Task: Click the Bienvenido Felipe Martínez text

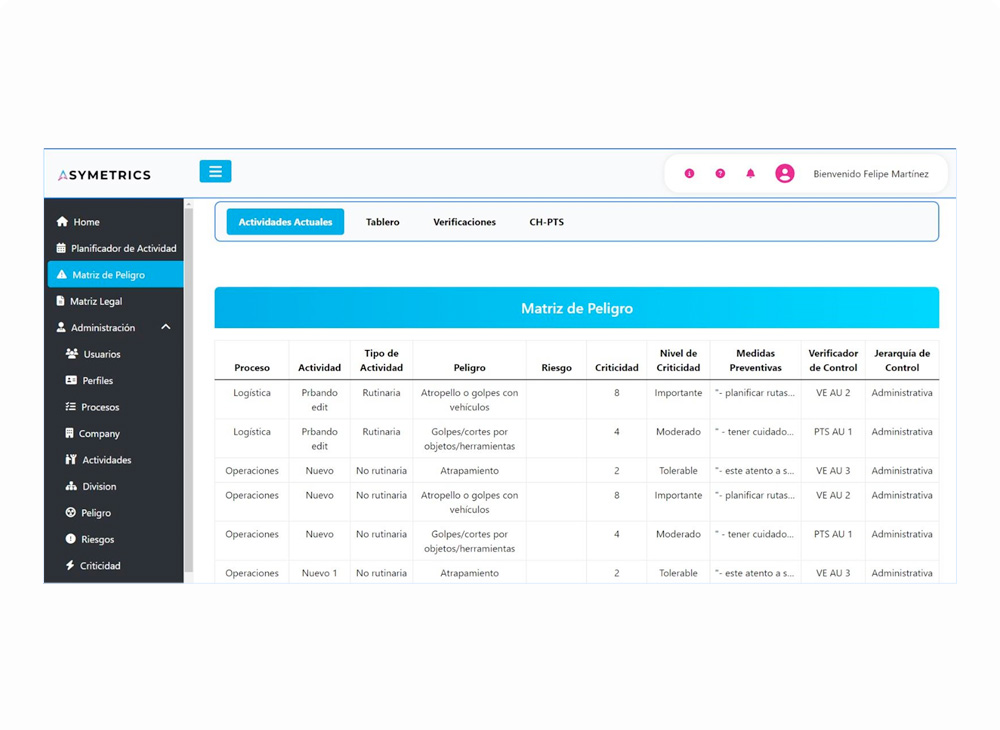Action: coord(870,174)
